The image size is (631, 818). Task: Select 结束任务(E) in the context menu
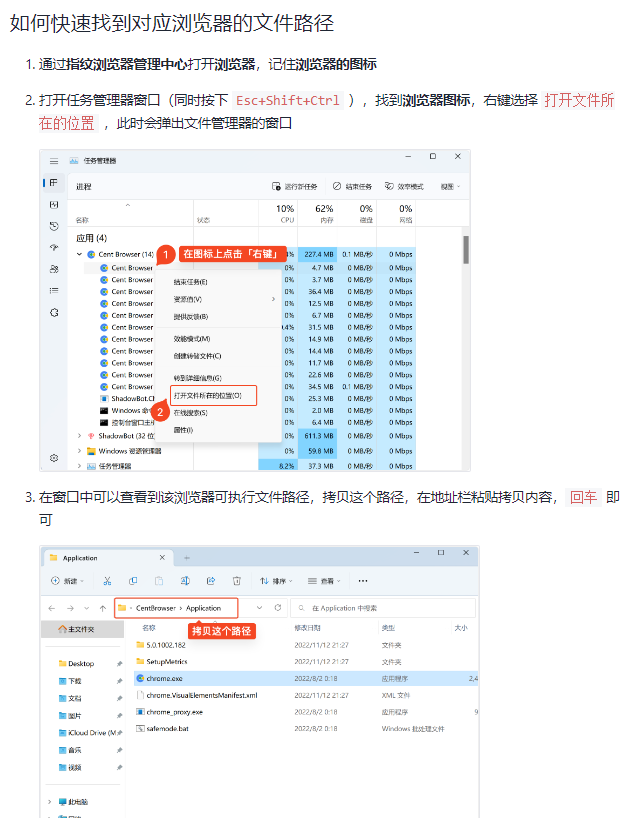191,282
